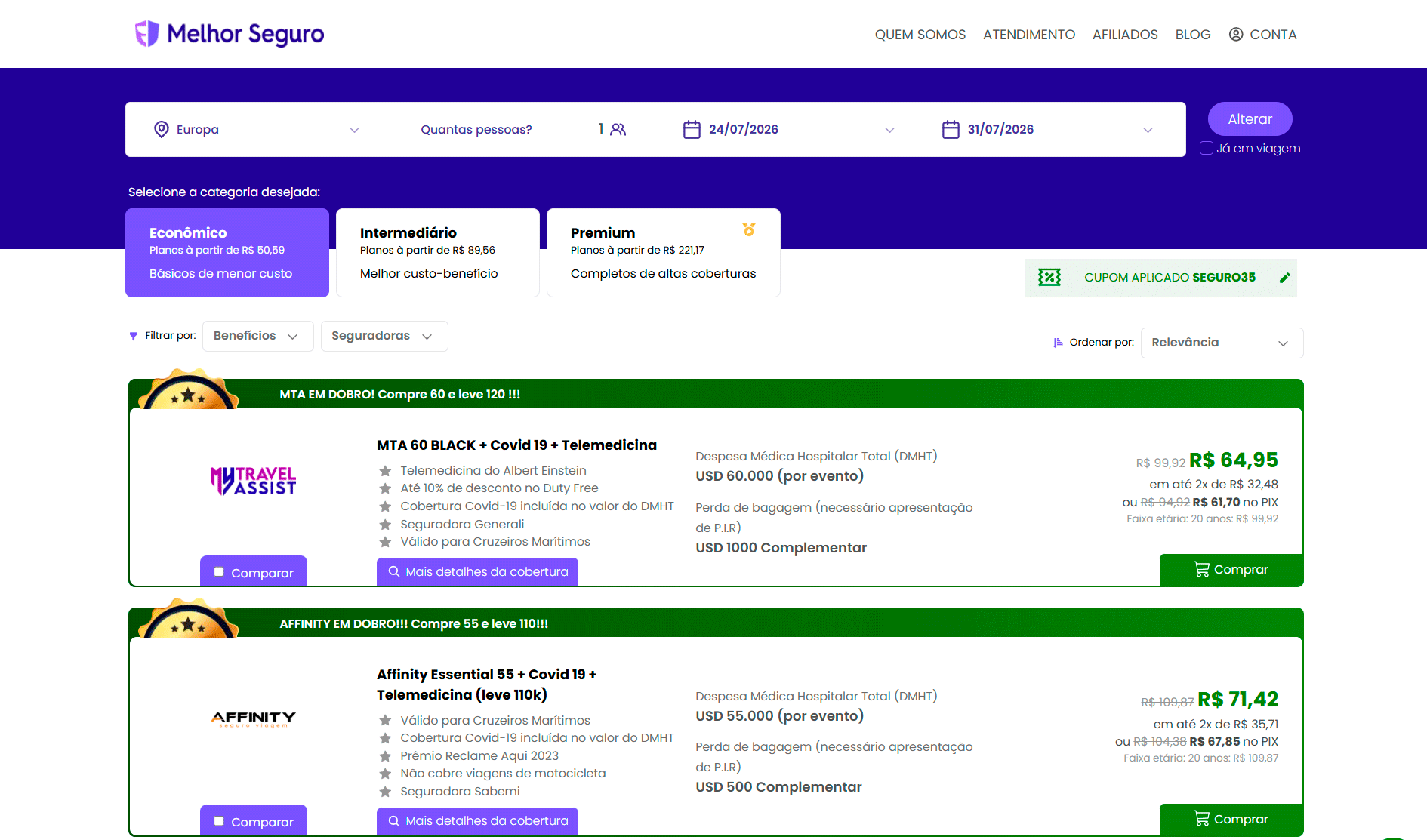Click the 'em até 2x de R$ 32,48' installment text

coord(1214,485)
